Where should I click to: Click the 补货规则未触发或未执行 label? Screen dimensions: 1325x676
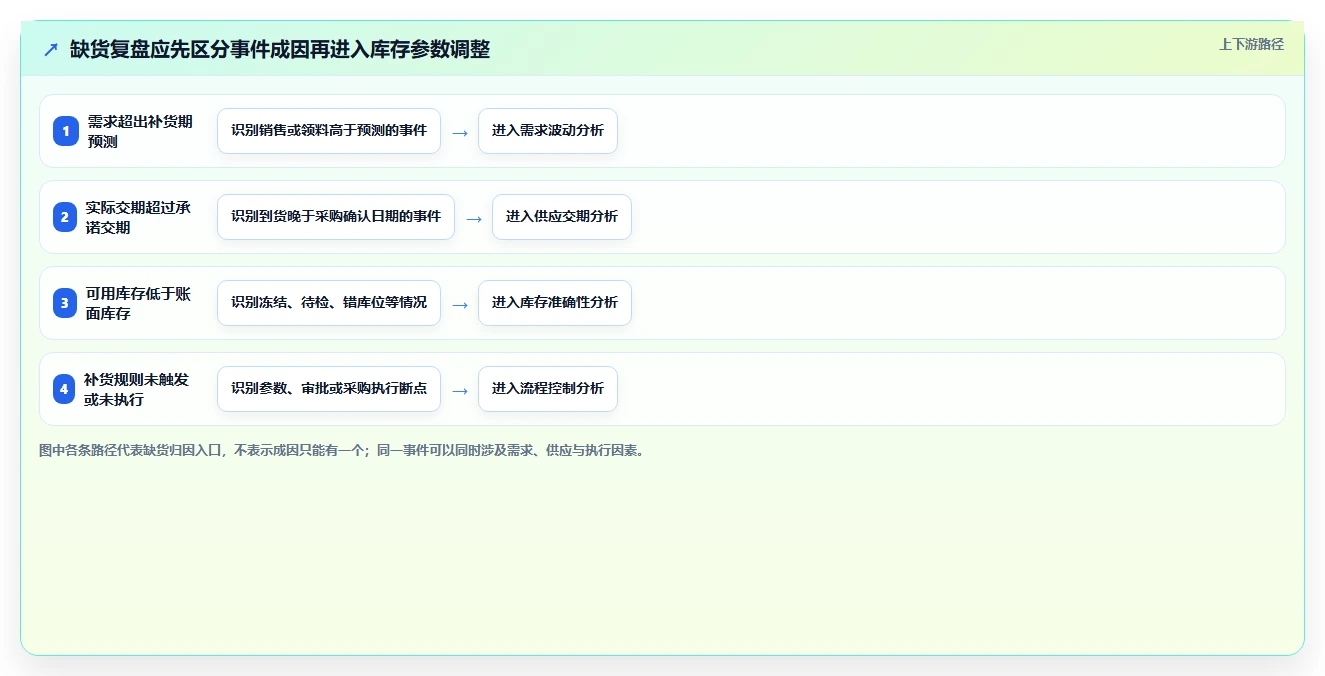(136, 389)
